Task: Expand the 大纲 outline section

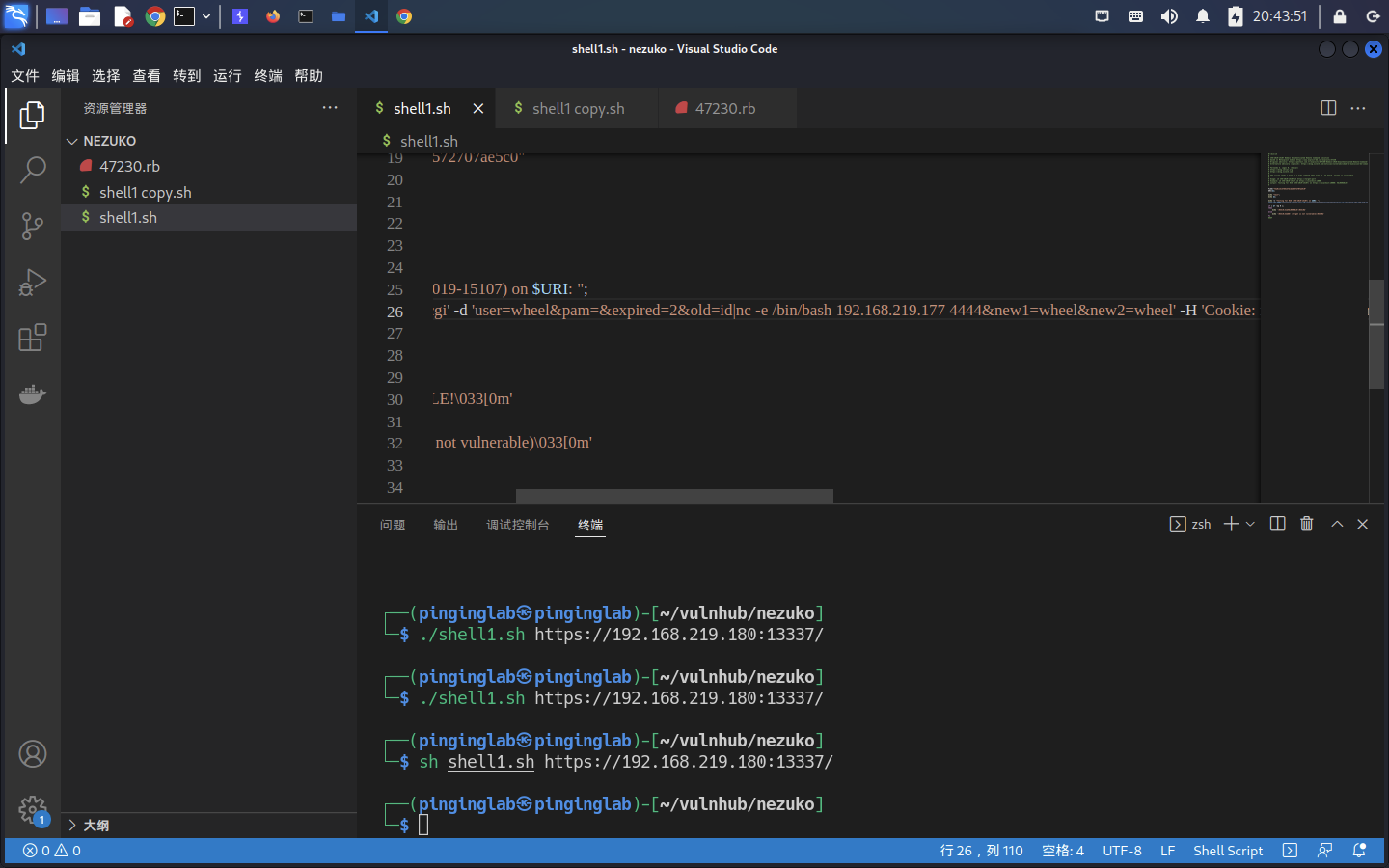Action: coord(72,825)
